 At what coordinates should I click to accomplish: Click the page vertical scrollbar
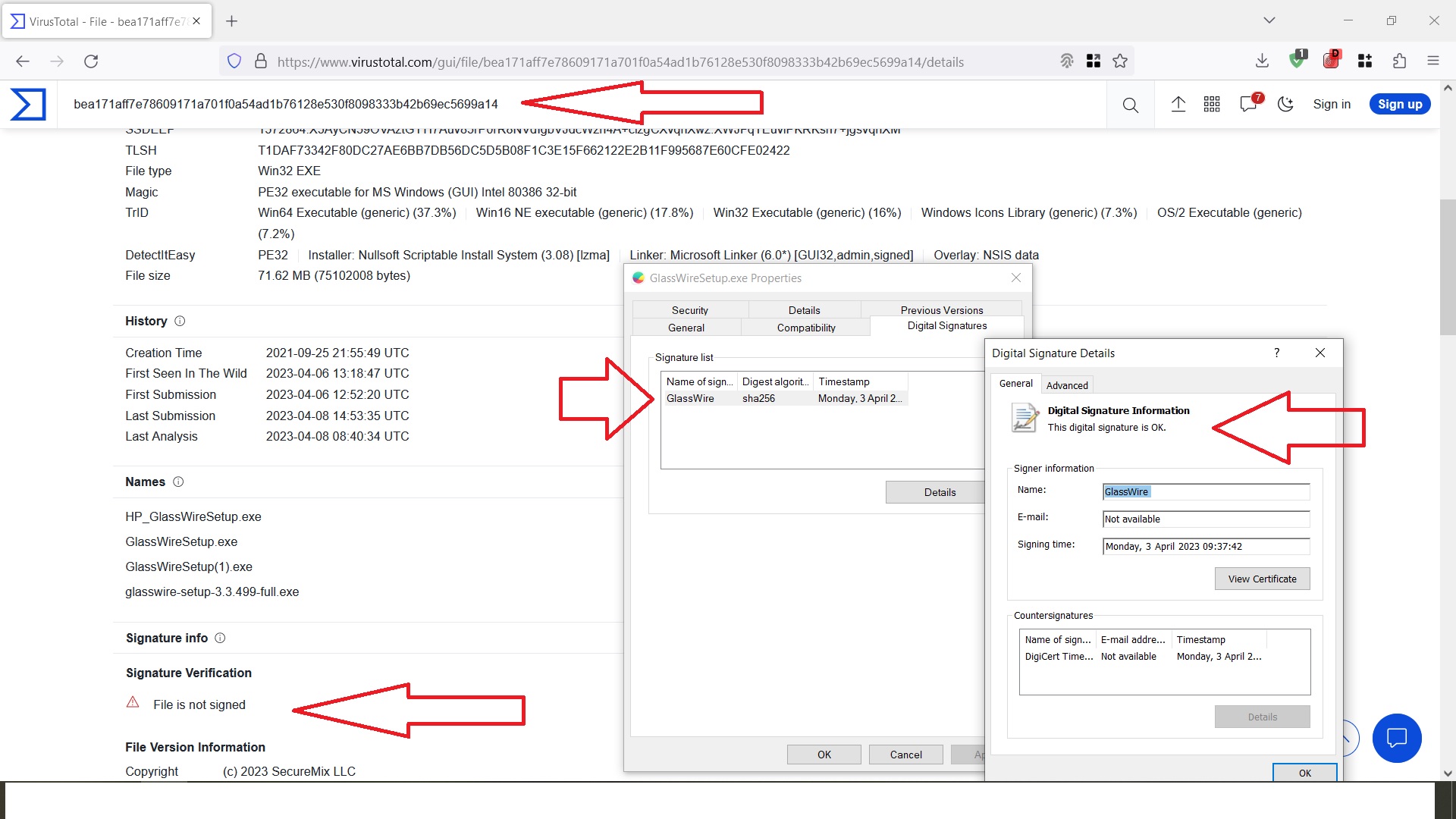[x=1447, y=265]
